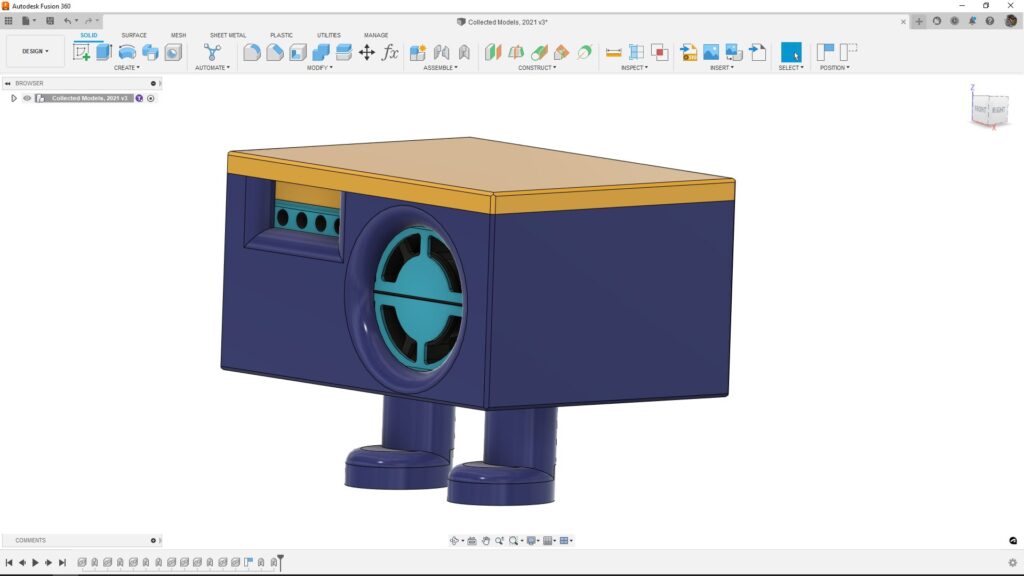The image size is (1024, 576).
Task: Switch to the Mesh tab
Action: point(178,35)
